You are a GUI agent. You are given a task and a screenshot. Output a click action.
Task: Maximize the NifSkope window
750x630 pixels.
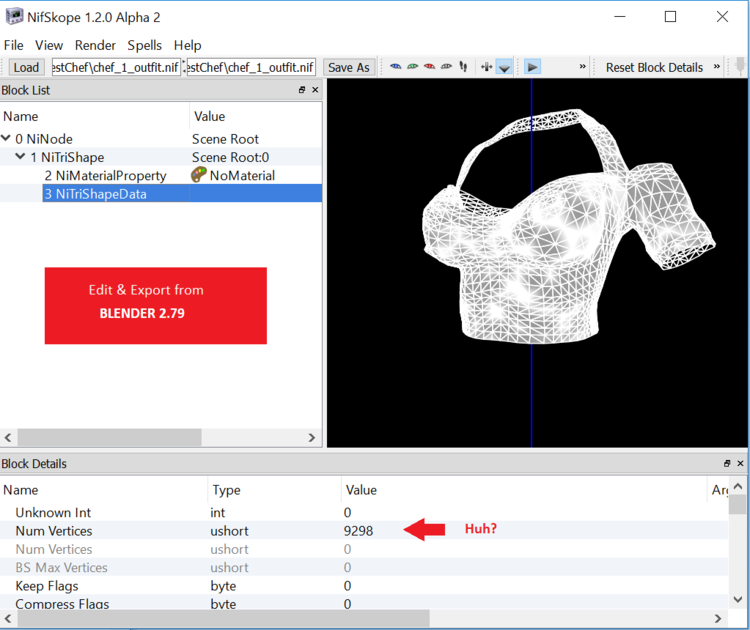coord(671,17)
